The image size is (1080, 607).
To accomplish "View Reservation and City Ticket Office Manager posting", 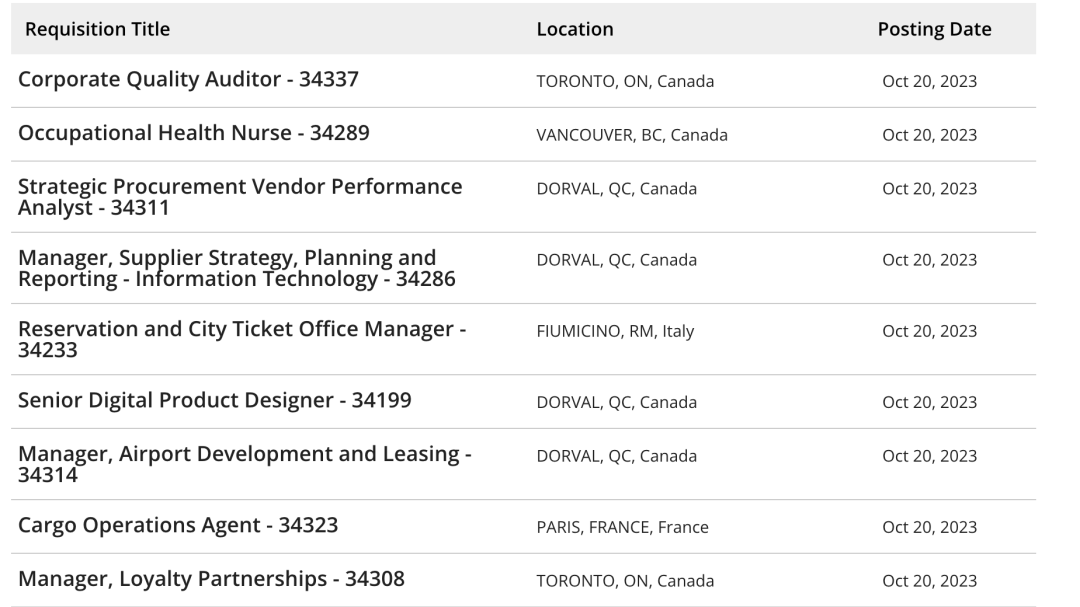I will click(x=242, y=339).
